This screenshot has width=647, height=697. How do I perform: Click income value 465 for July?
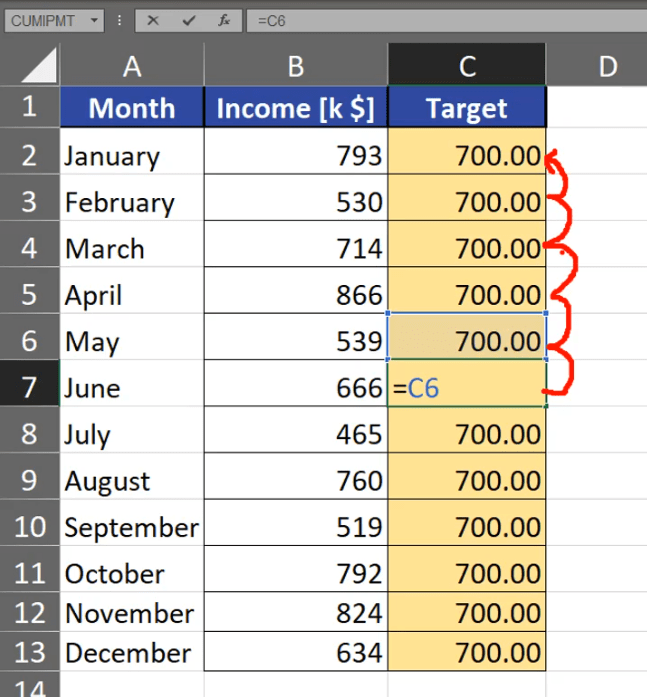tap(296, 429)
